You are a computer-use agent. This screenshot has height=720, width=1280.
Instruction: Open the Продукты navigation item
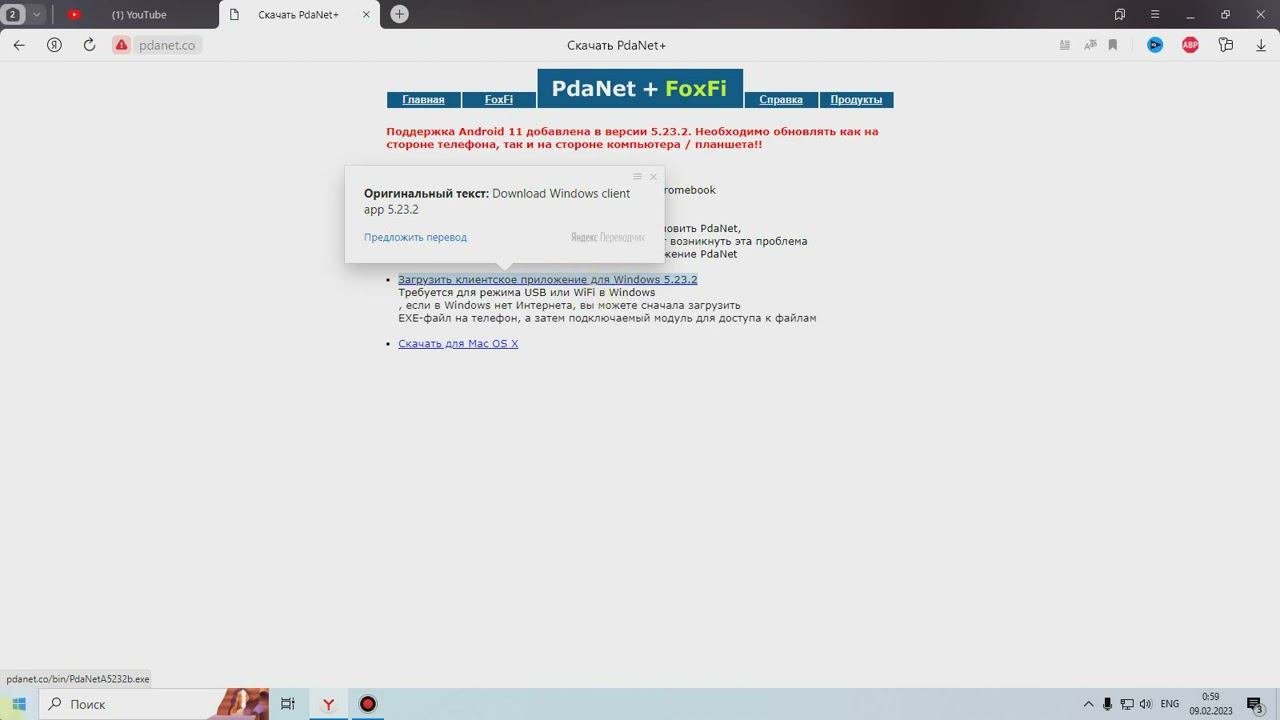[856, 100]
